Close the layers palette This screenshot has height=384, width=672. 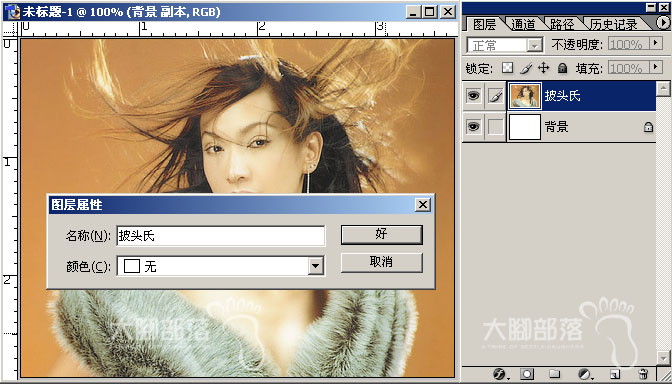663,7
